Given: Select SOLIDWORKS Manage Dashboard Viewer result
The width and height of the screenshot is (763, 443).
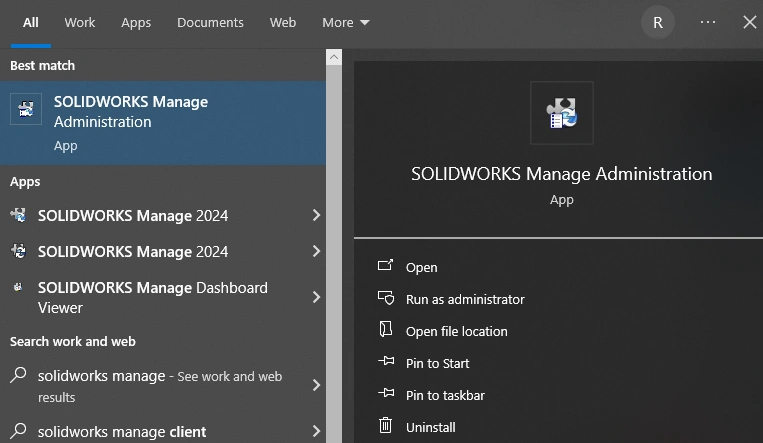Looking at the screenshot, I should [x=163, y=297].
